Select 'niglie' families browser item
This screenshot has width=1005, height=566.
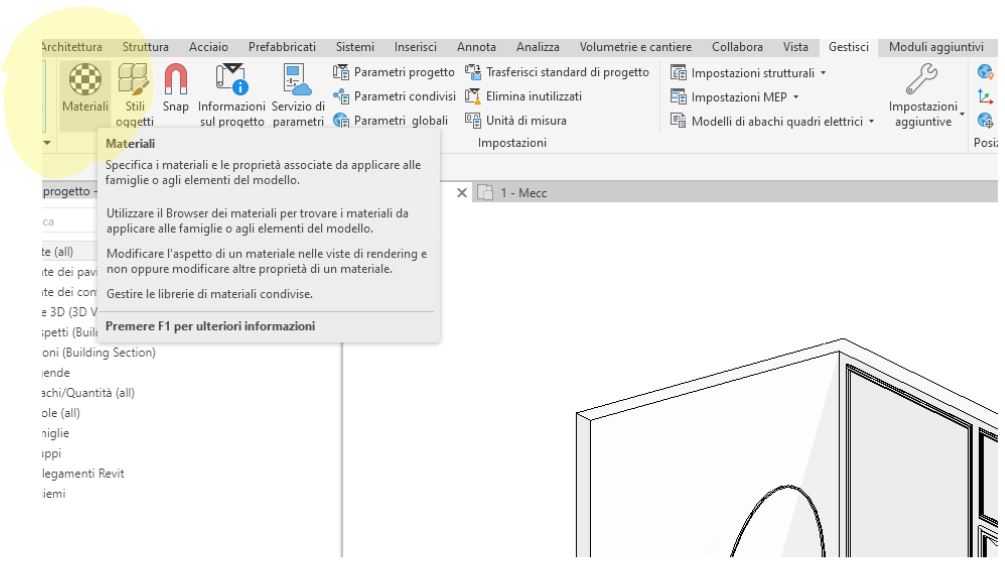(55, 433)
